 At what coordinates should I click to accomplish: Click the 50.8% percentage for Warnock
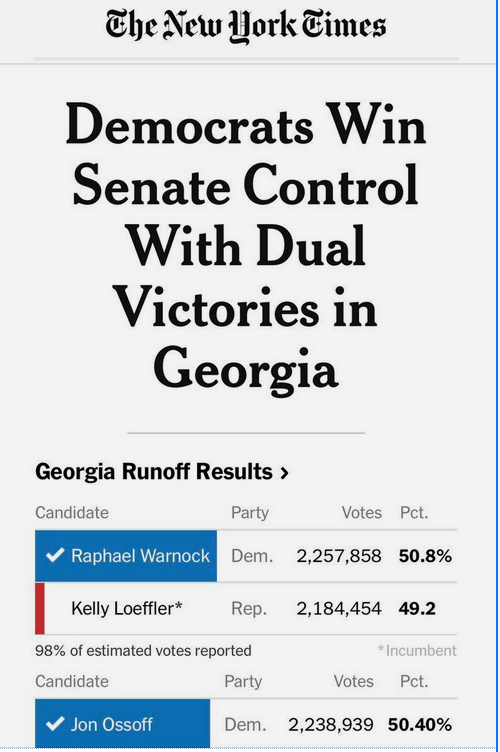(425, 556)
